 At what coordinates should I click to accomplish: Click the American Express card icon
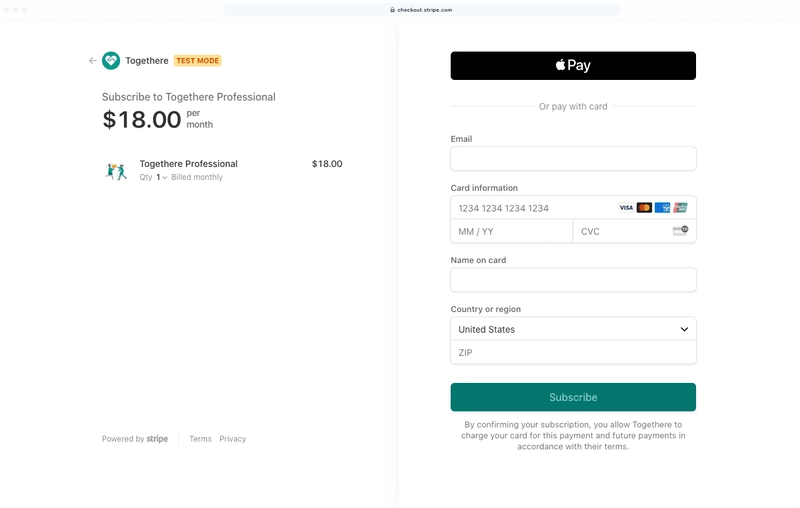click(x=662, y=208)
